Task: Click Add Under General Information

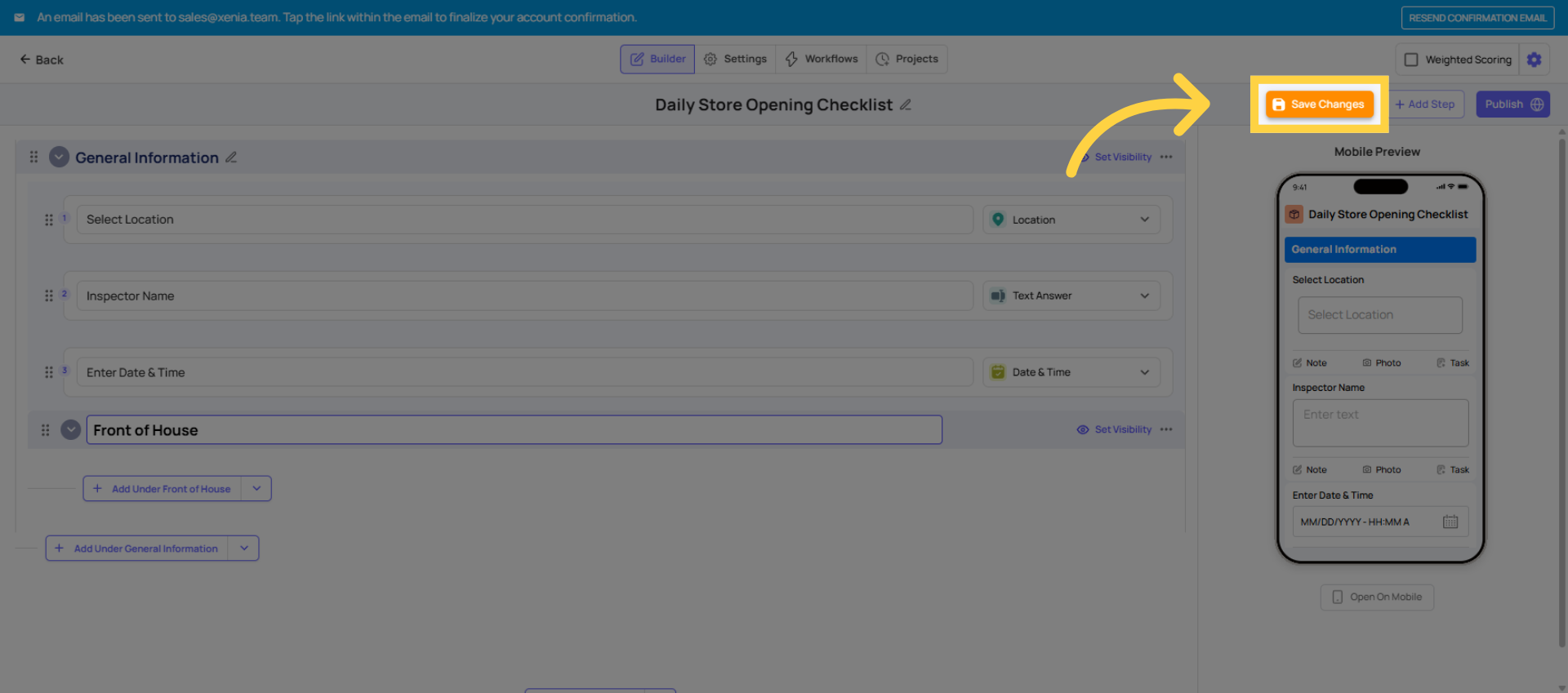Action: click(137, 549)
